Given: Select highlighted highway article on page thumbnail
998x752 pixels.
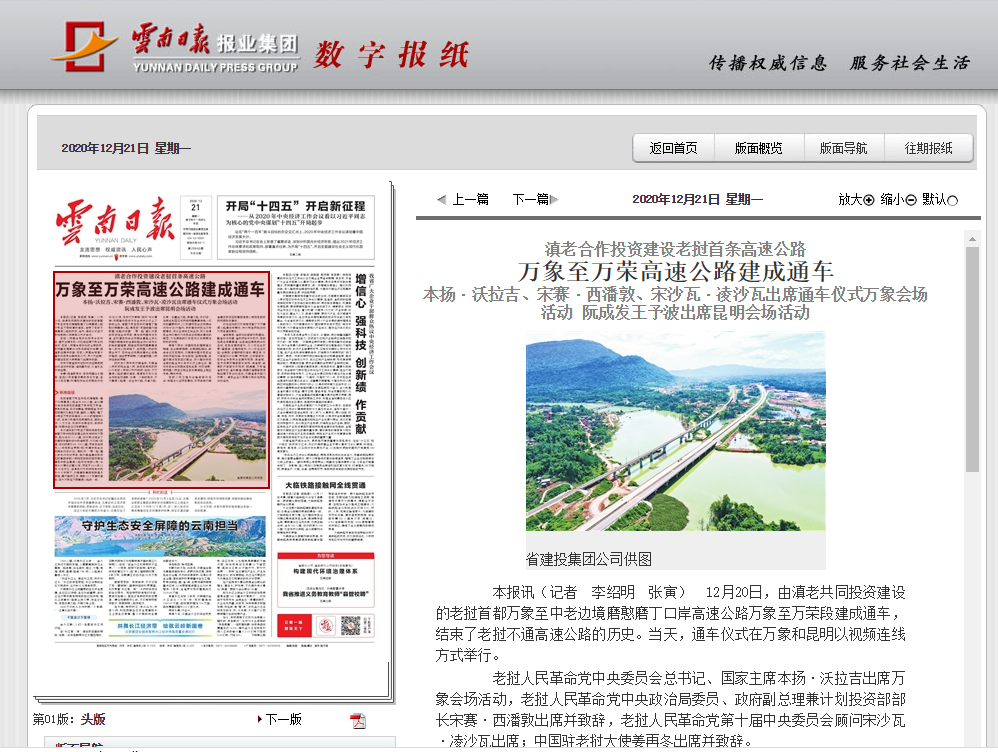Looking at the screenshot, I should tap(161, 380).
